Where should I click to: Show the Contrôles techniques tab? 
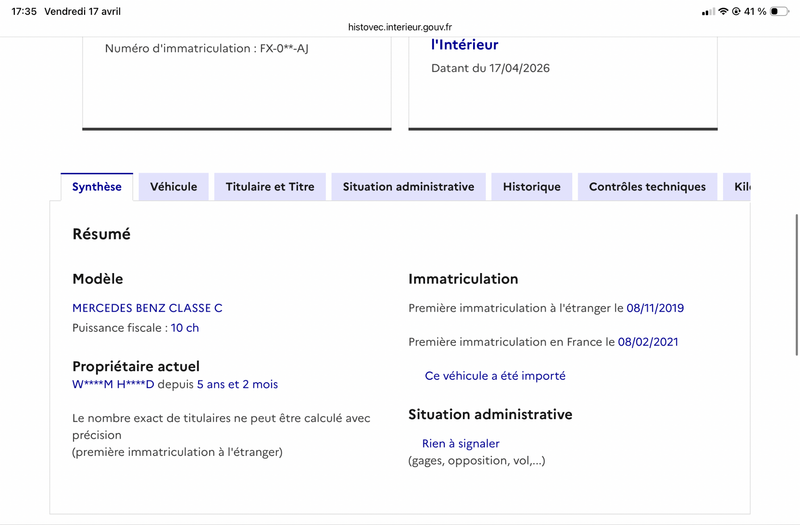(647, 187)
